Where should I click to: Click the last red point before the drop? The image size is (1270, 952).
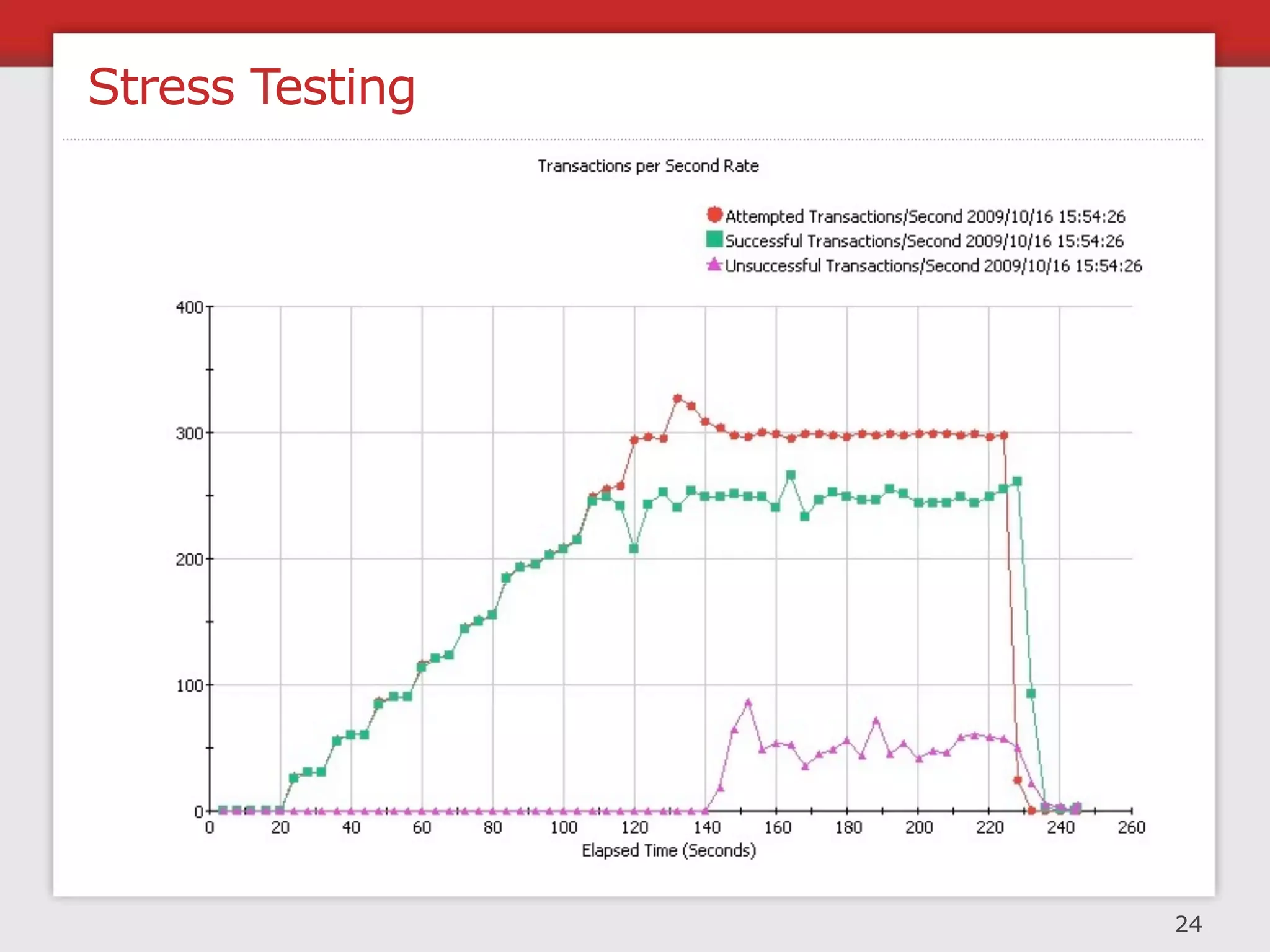coord(1003,436)
